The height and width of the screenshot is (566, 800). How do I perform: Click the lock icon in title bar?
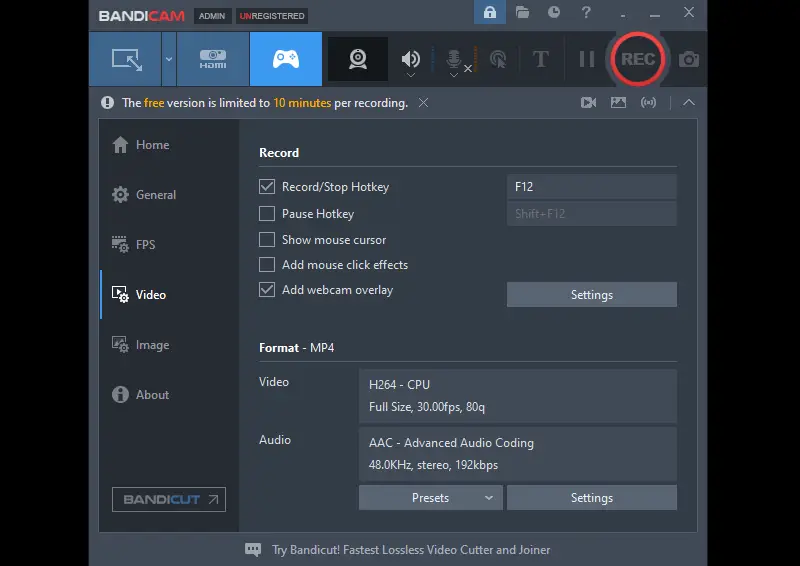coord(490,12)
